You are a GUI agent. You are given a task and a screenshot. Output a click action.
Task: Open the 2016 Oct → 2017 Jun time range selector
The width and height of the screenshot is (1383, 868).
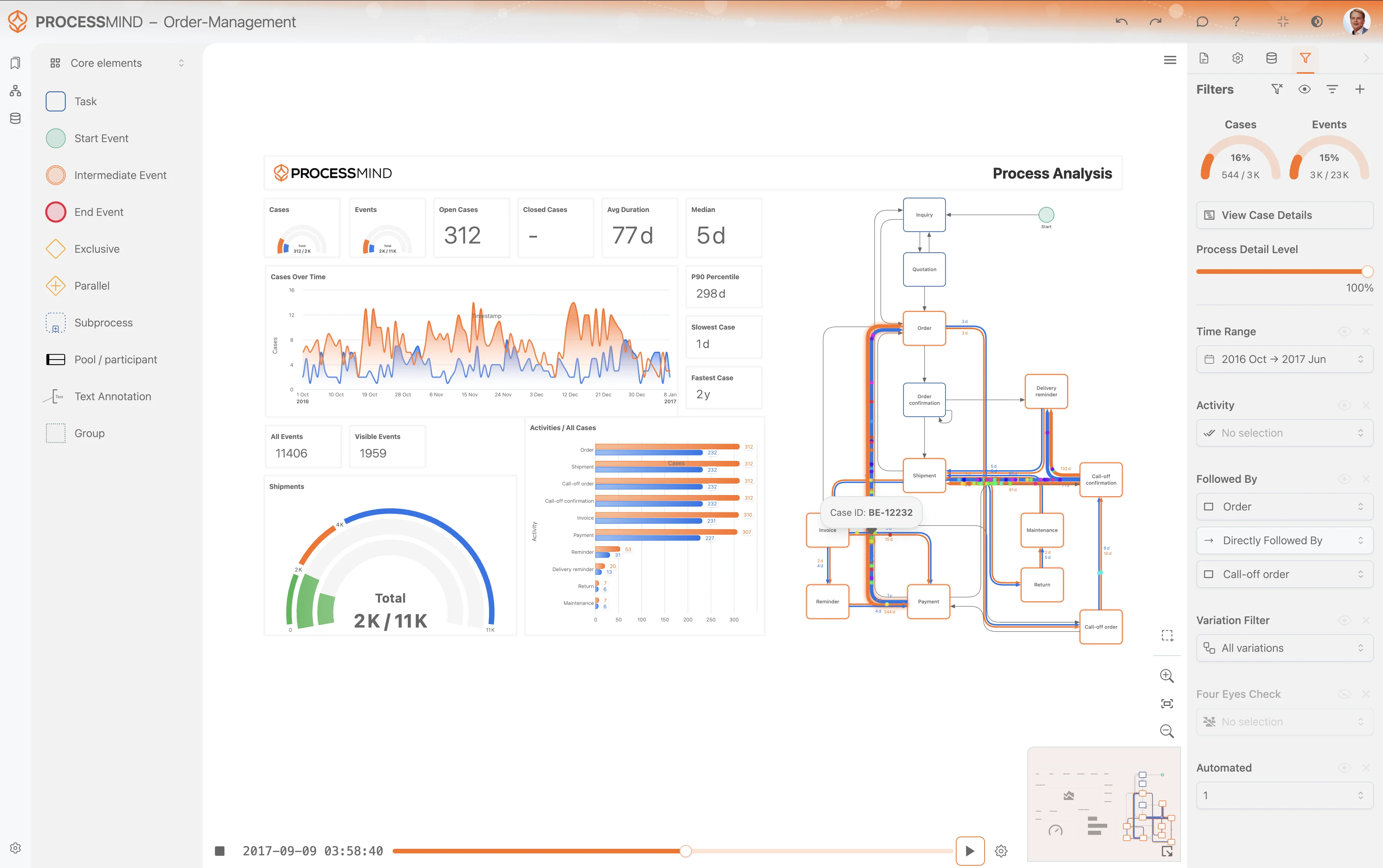coord(1284,359)
